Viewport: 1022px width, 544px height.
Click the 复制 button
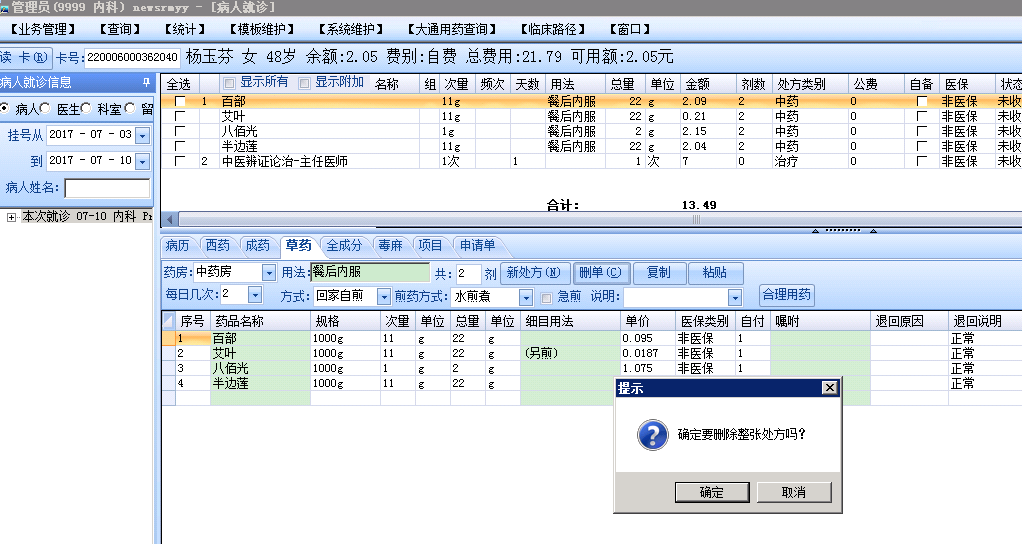point(658,273)
